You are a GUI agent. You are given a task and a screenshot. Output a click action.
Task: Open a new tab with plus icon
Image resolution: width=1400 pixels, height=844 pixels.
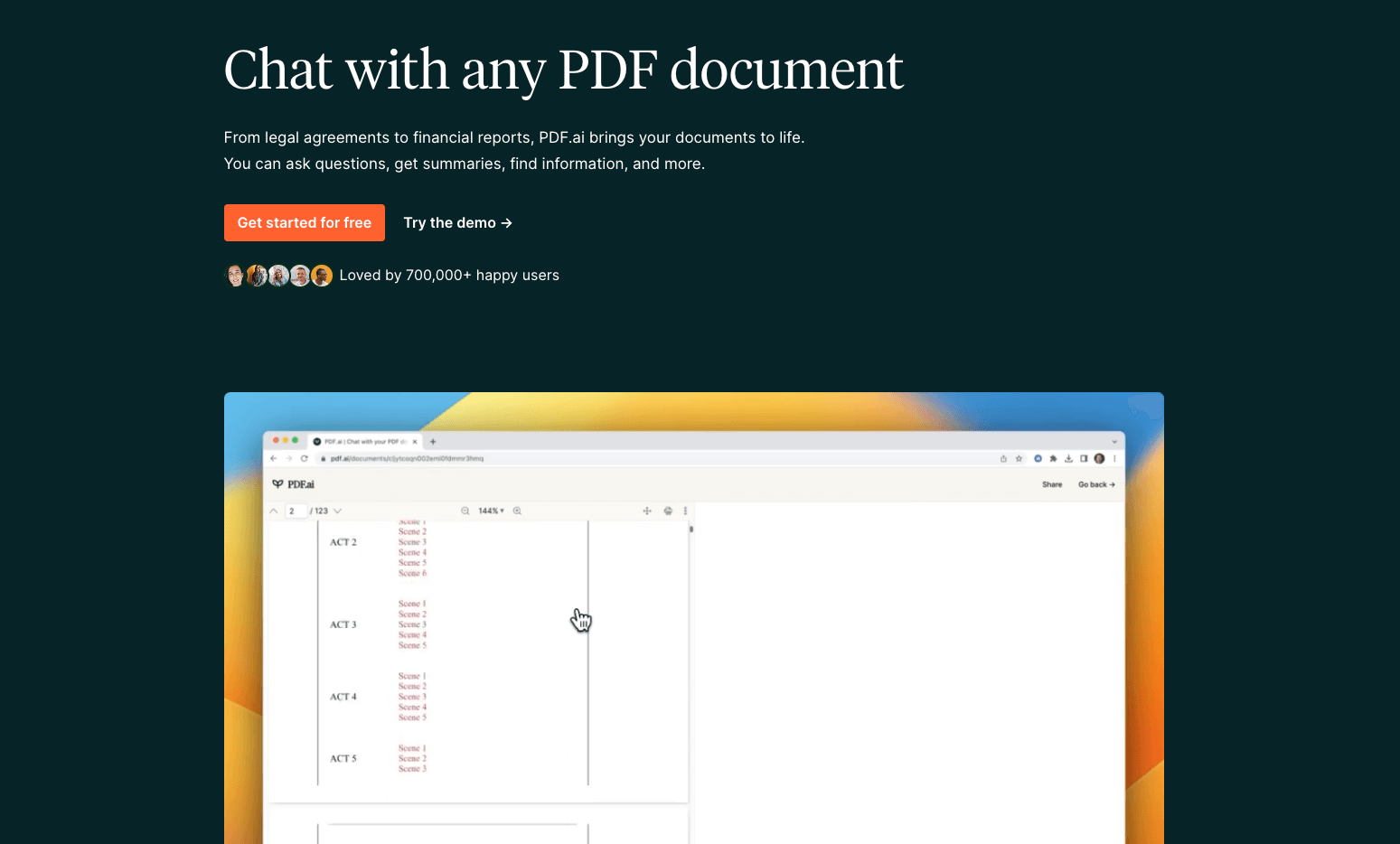click(x=433, y=442)
